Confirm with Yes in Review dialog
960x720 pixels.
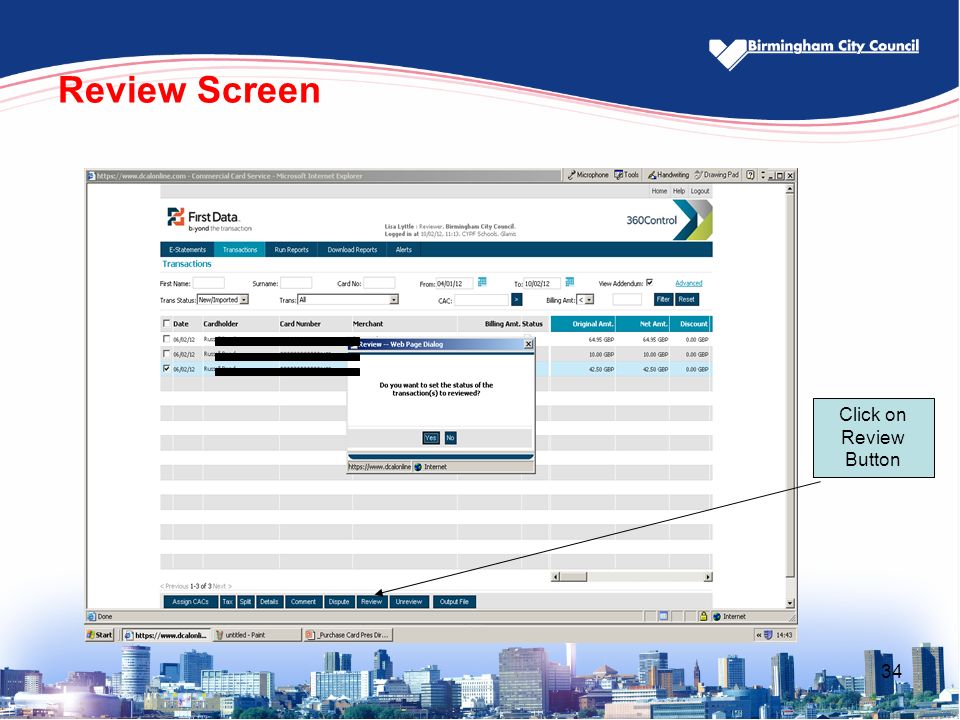[x=431, y=438]
